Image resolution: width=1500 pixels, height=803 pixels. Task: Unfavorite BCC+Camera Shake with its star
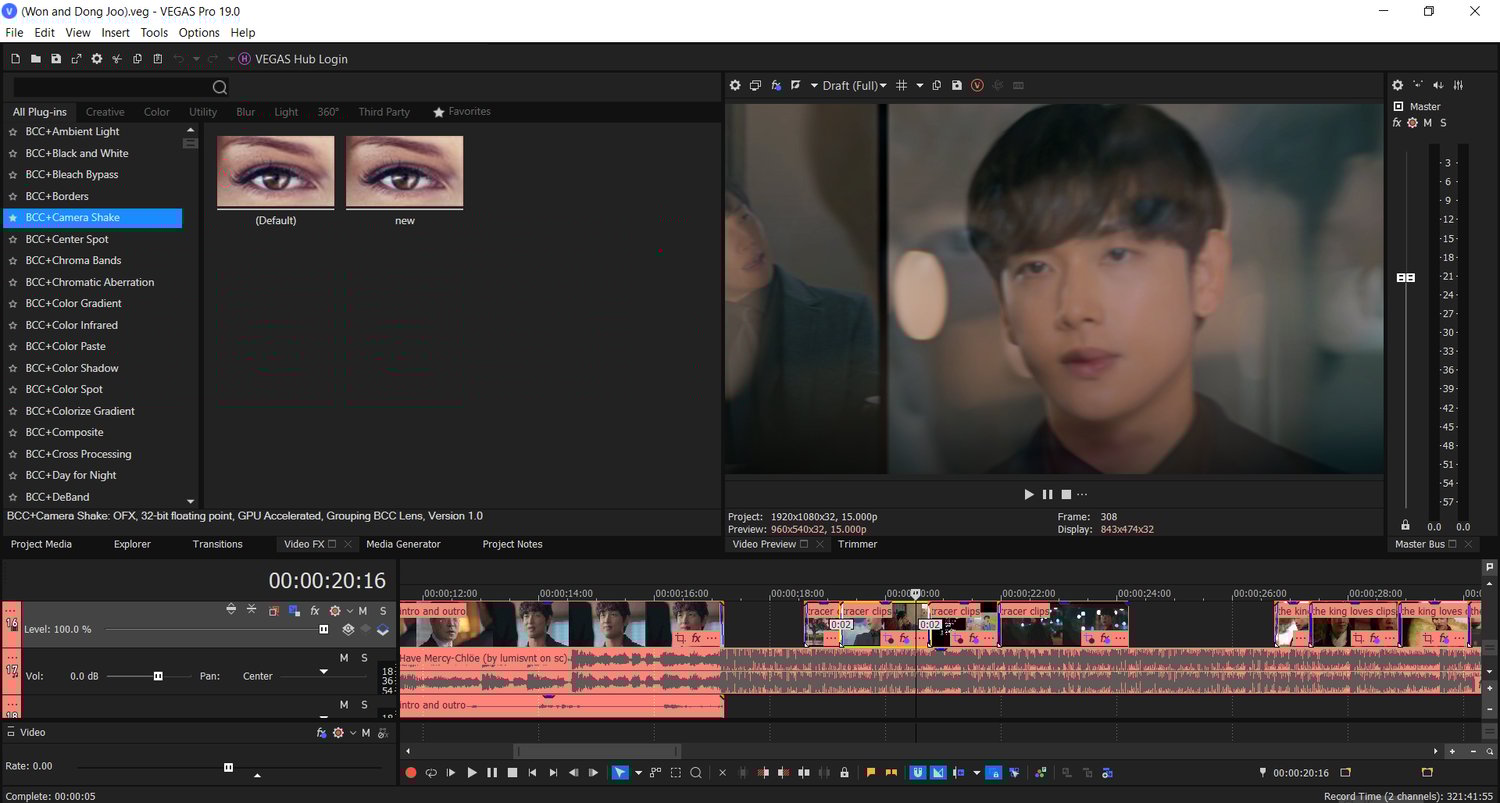[13, 218]
